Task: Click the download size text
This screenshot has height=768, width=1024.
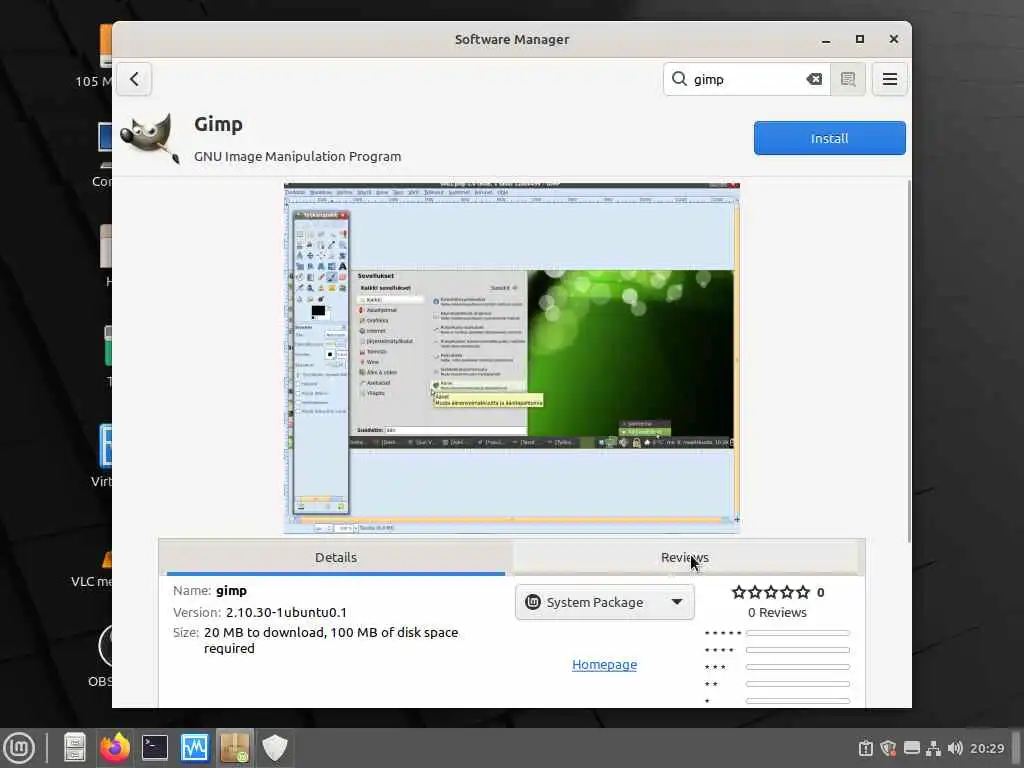Action: point(331,640)
